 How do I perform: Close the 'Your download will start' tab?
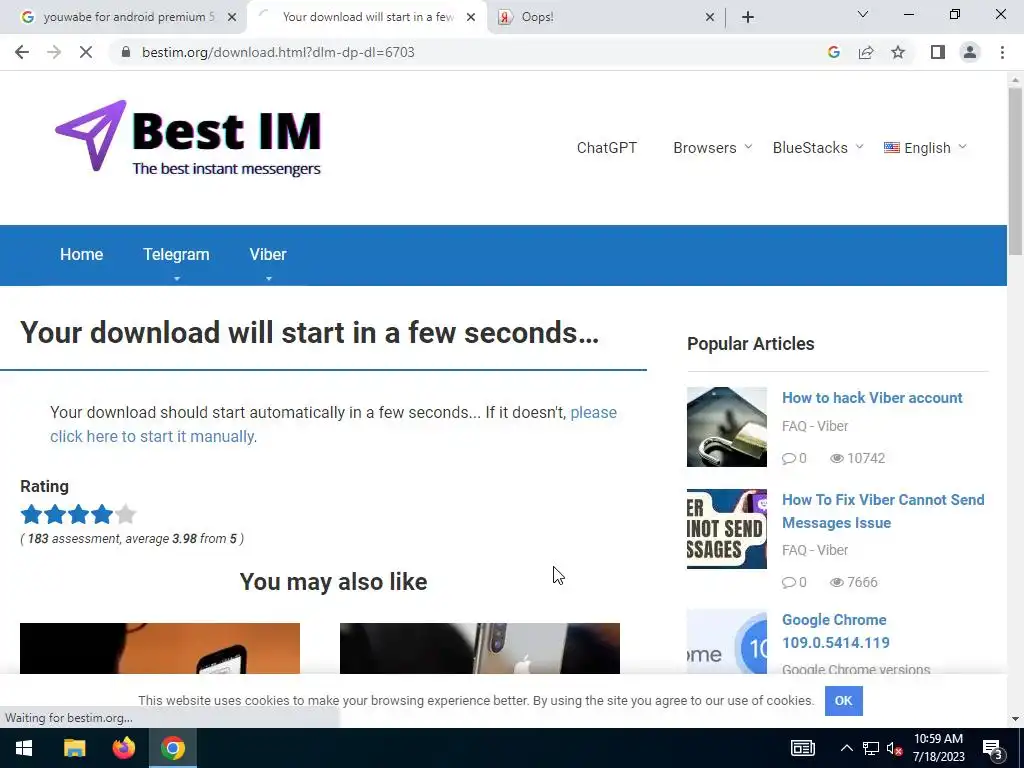point(471,17)
